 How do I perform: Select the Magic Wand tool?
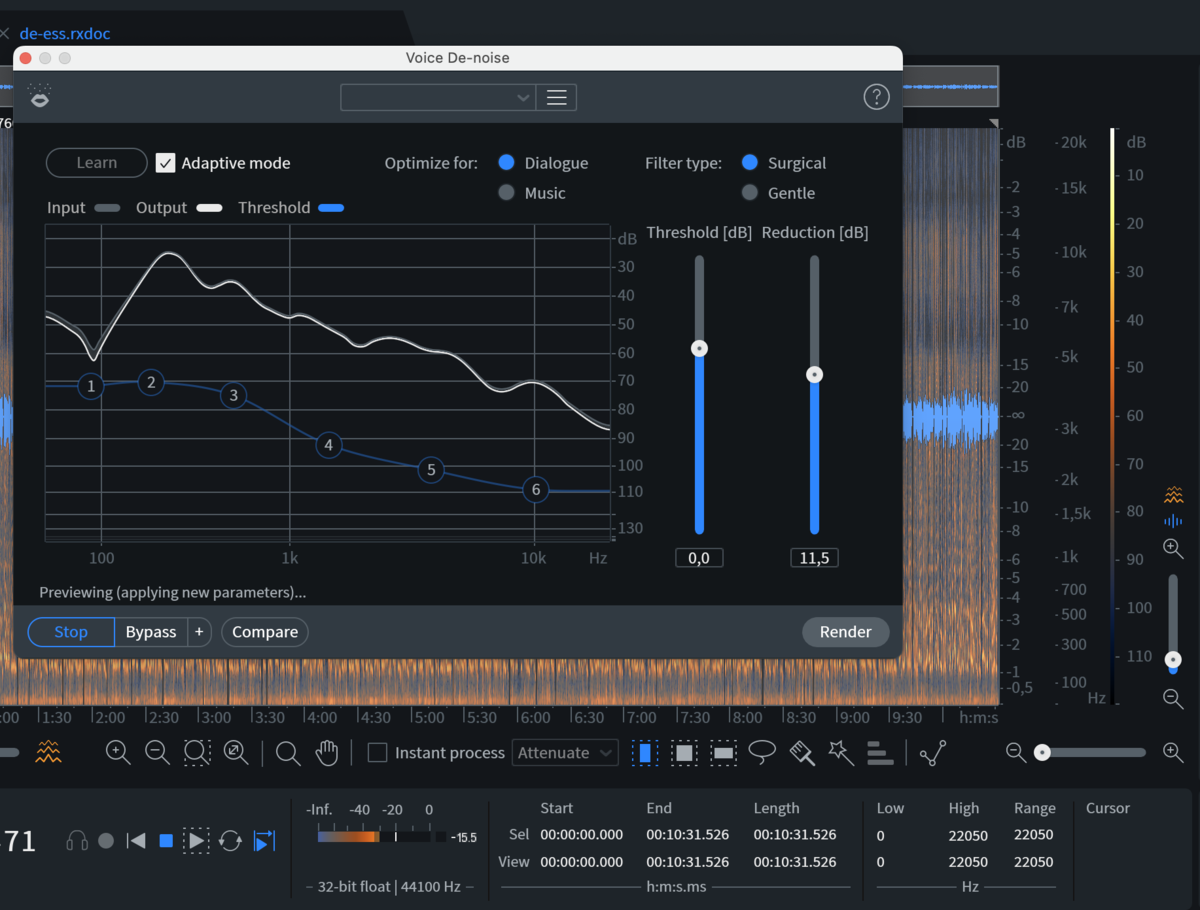point(841,752)
